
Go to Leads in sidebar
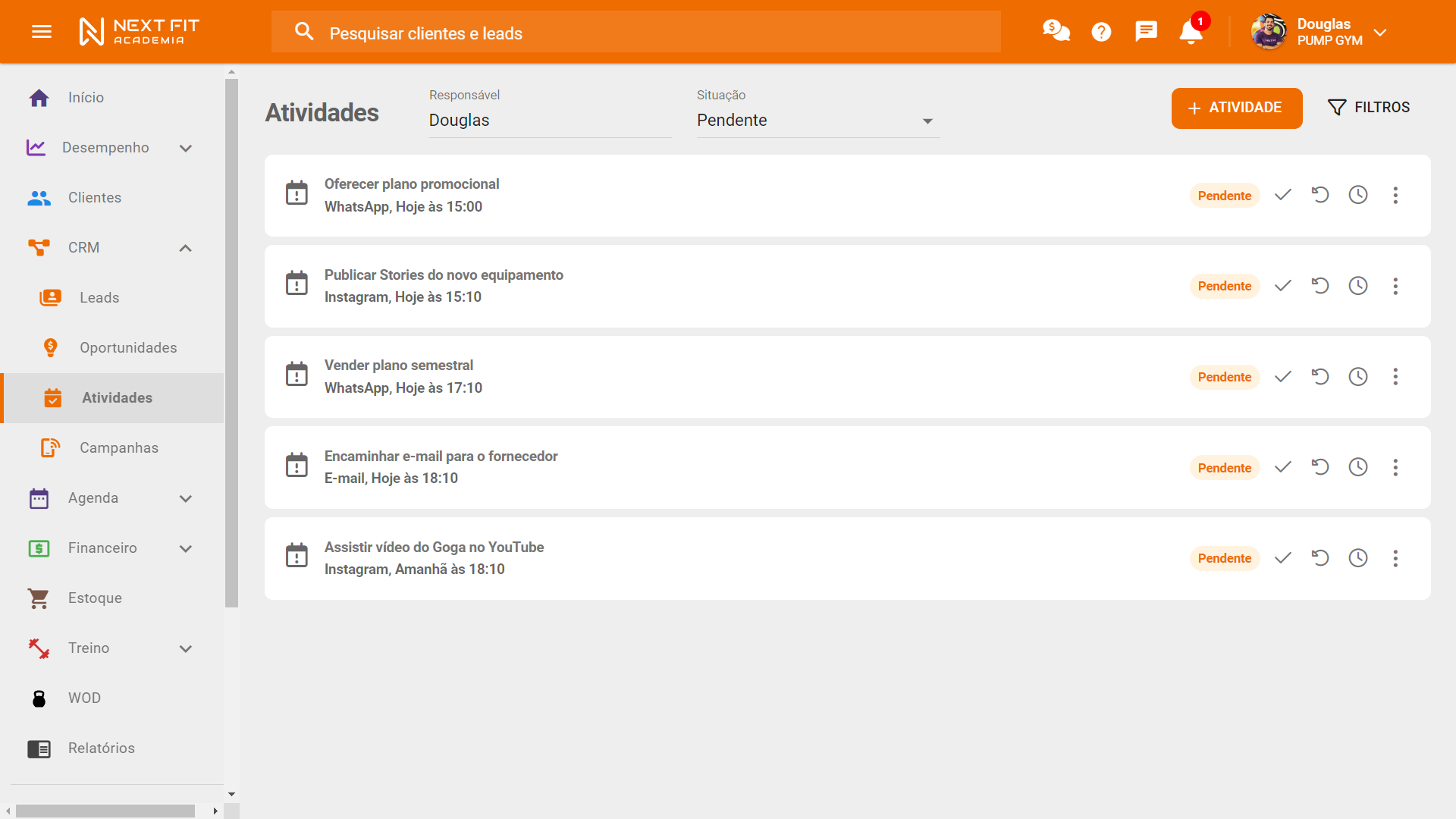tap(99, 298)
